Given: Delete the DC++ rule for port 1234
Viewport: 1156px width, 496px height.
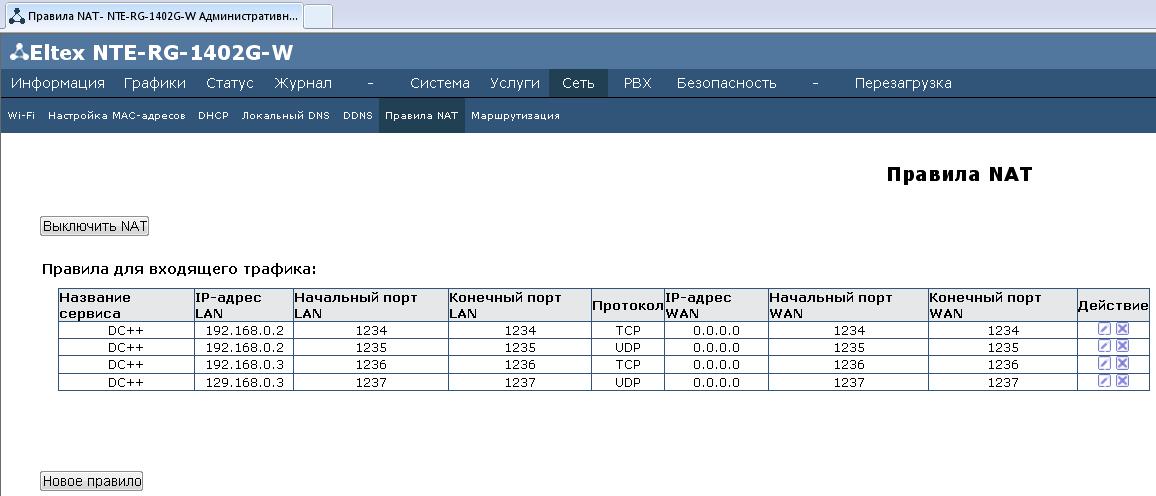Looking at the screenshot, I should tap(1122, 330).
